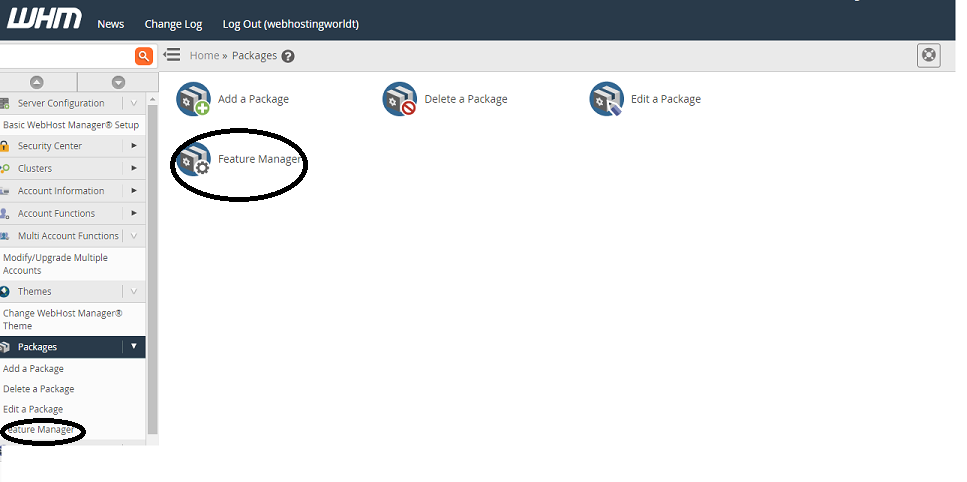Click the orange search magnifier button
The height and width of the screenshot is (482, 967).
[144, 56]
